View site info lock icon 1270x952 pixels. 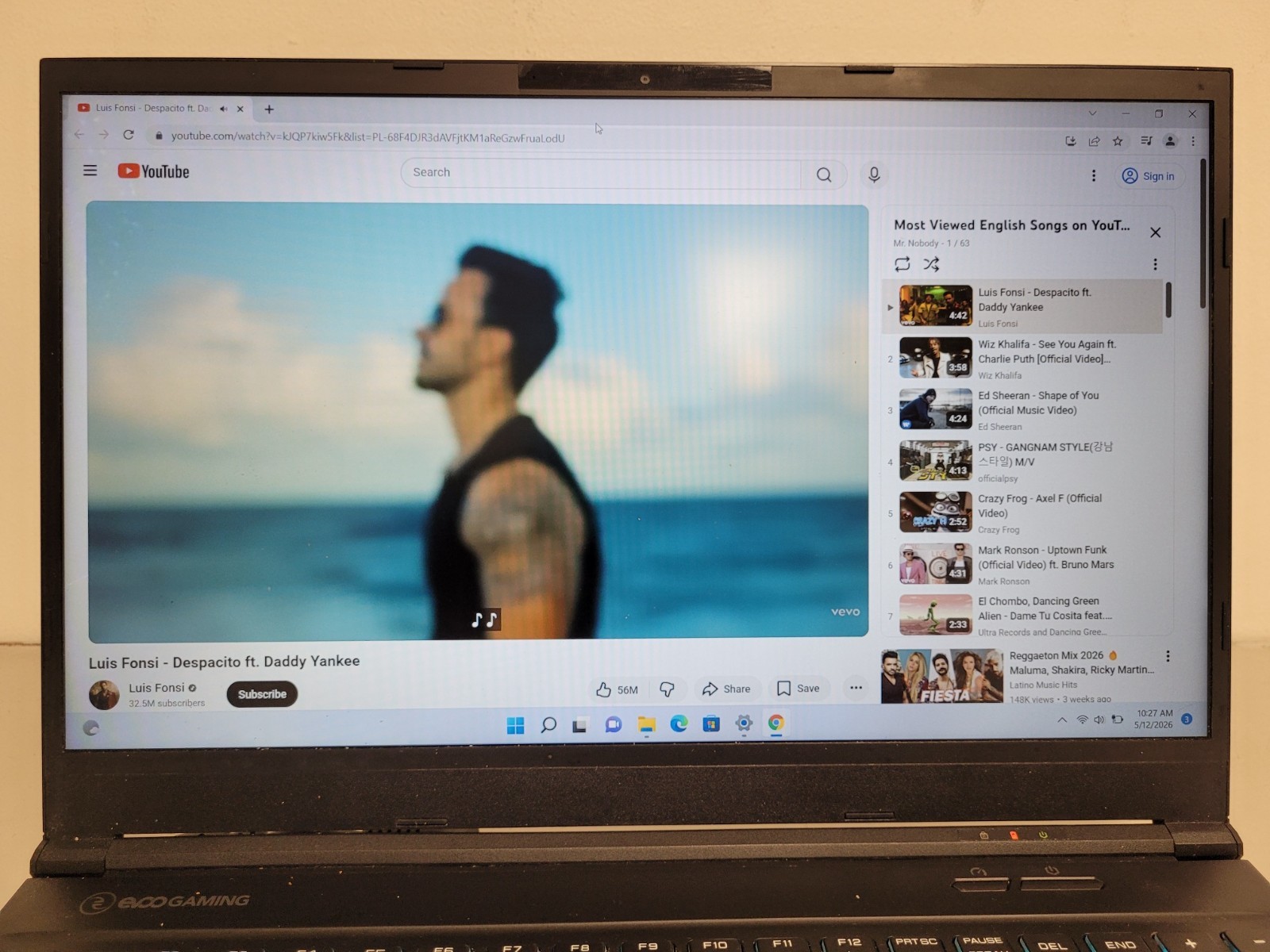tap(159, 136)
